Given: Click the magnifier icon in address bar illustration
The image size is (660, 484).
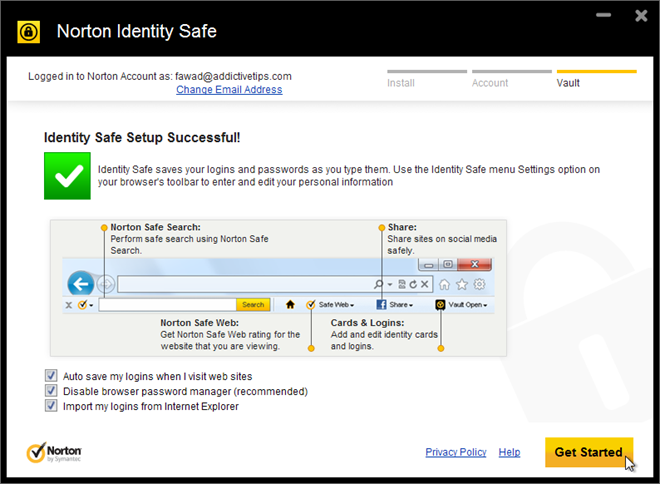Looking at the screenshot, I should (x=378, y=285).
